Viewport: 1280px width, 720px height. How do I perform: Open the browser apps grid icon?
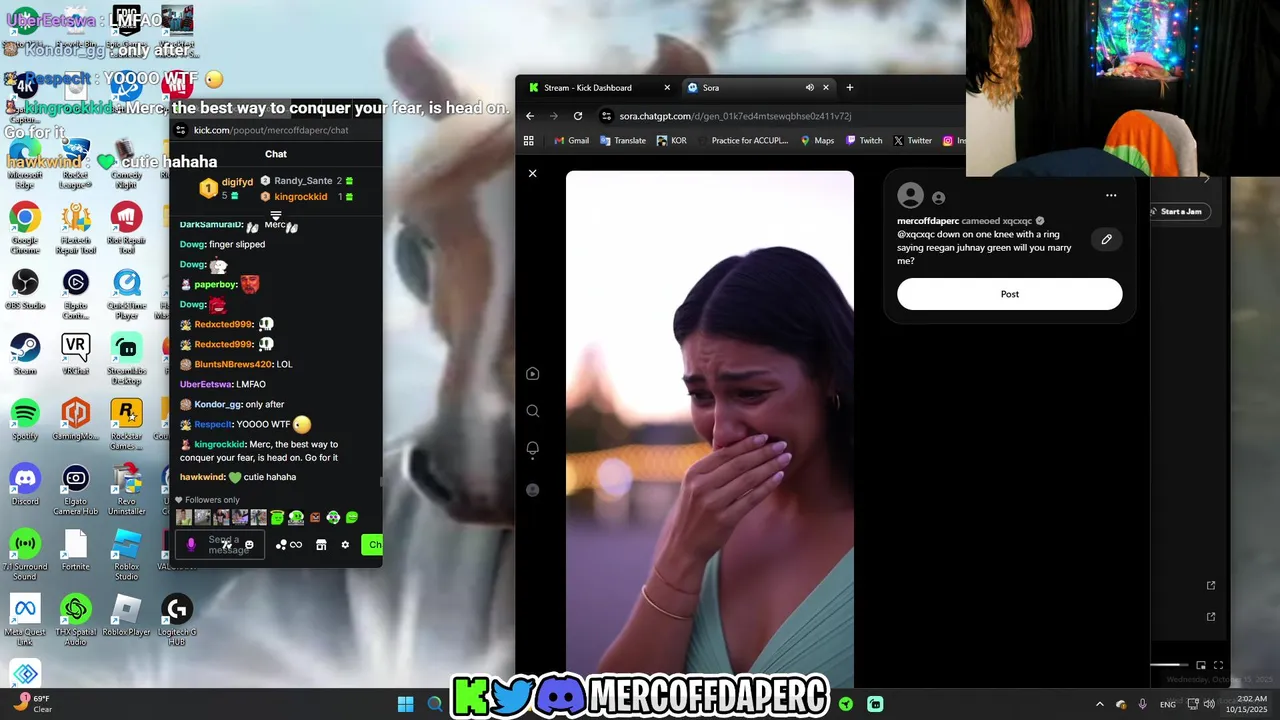point(529,141)
